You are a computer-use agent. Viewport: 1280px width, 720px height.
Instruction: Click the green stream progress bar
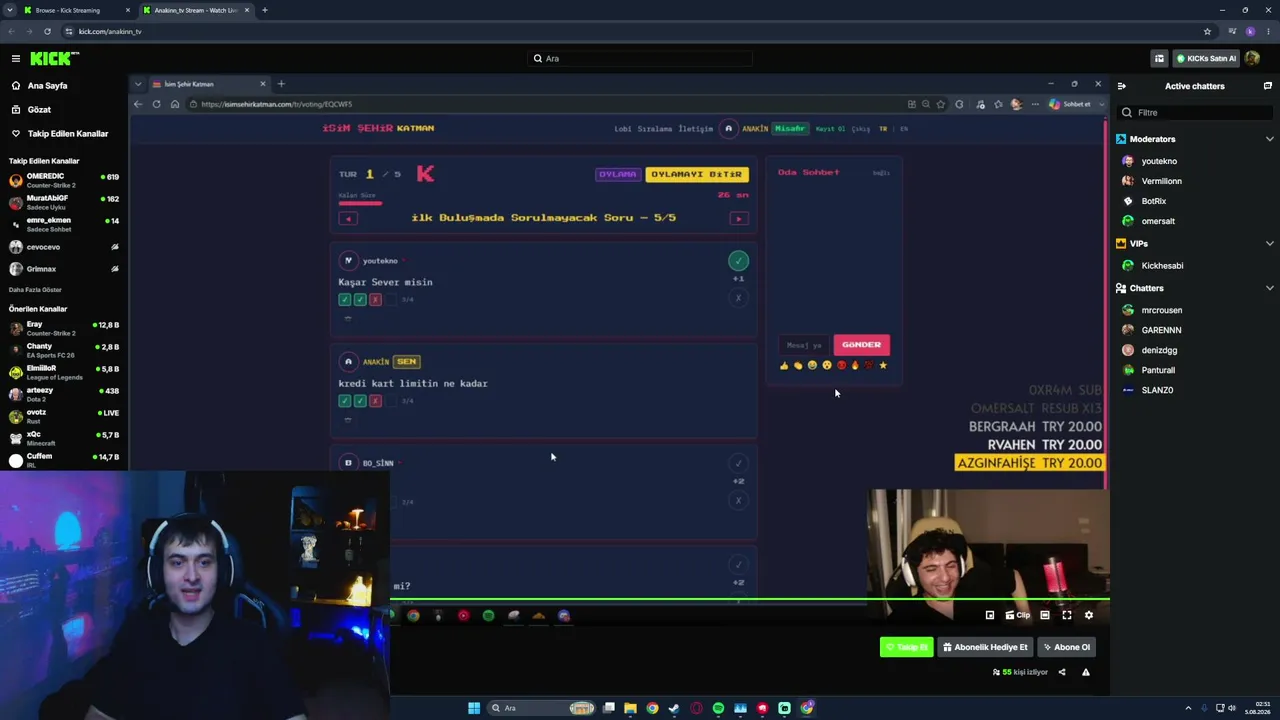click(x=750, y=600)
